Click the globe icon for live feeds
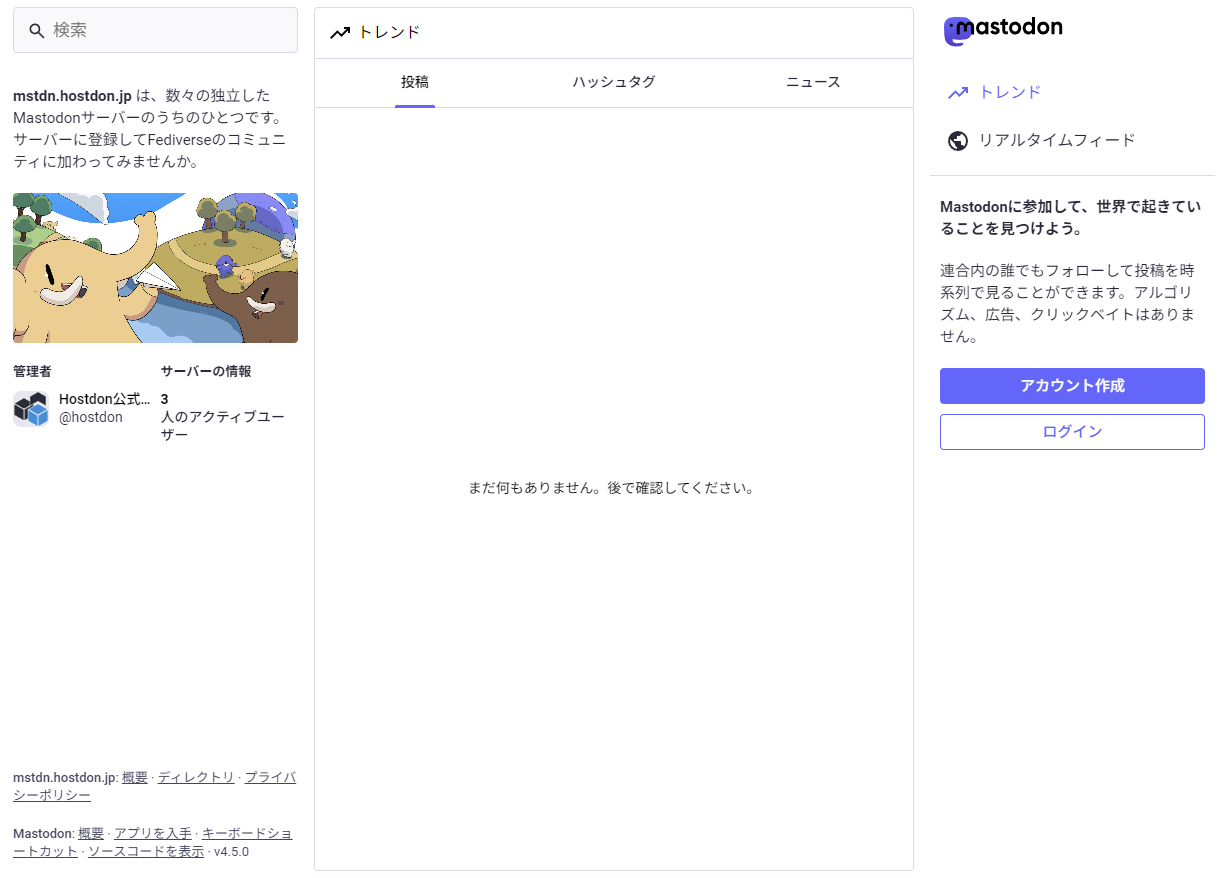The height and width of the screenshot is (878, 1219). click(x=958, y=141)
